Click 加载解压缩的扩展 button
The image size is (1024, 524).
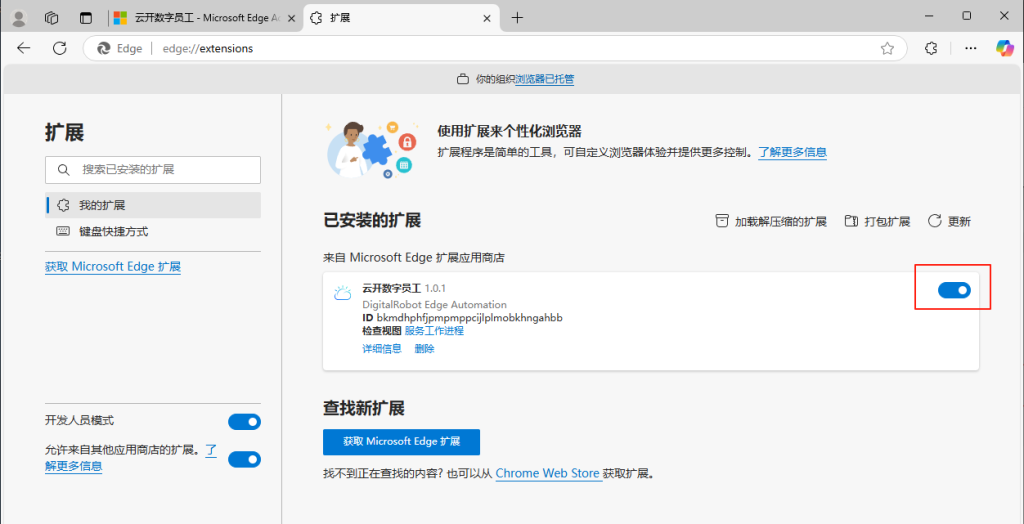[x=771, y=221]
